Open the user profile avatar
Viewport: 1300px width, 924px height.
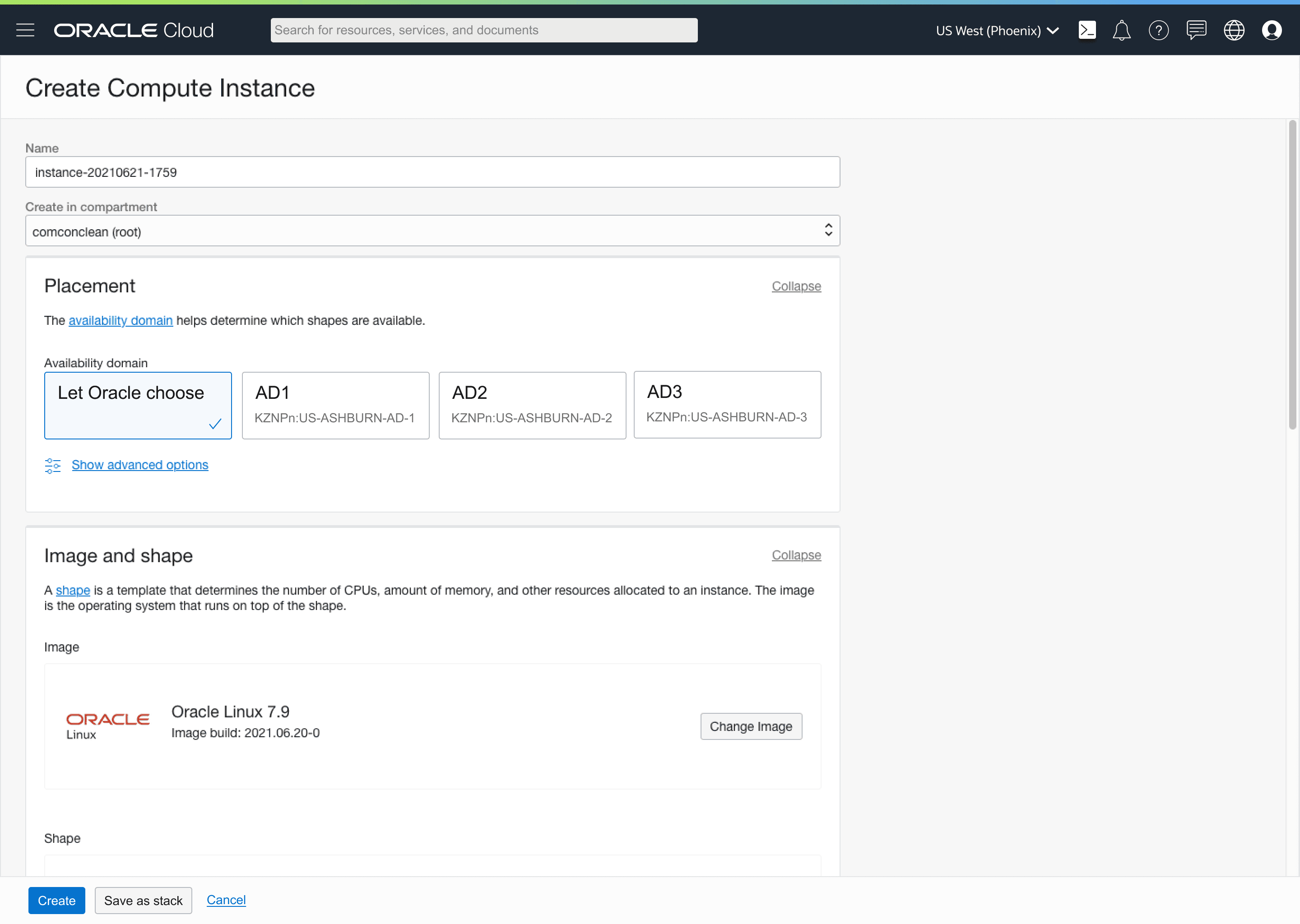1272,30
